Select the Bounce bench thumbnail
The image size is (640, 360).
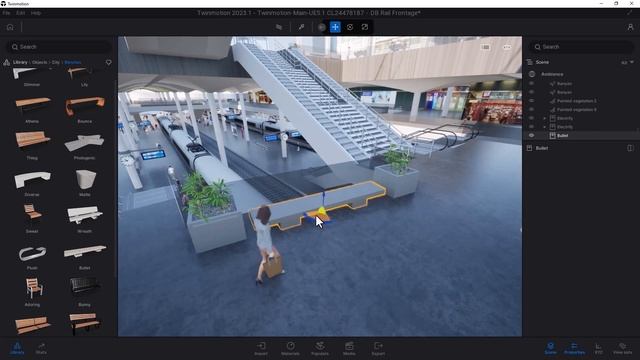pyautogui.click(x=84, y=105)
